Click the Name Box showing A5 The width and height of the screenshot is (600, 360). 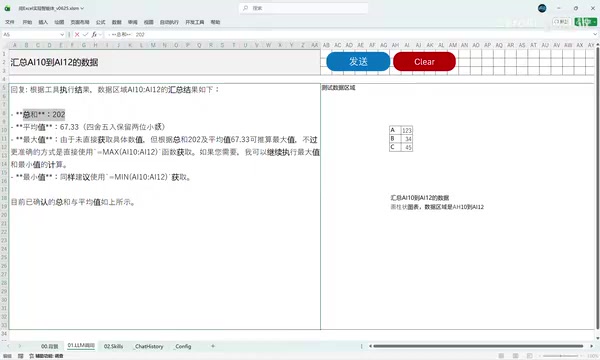pyautogui.click(x=31, y=34)
